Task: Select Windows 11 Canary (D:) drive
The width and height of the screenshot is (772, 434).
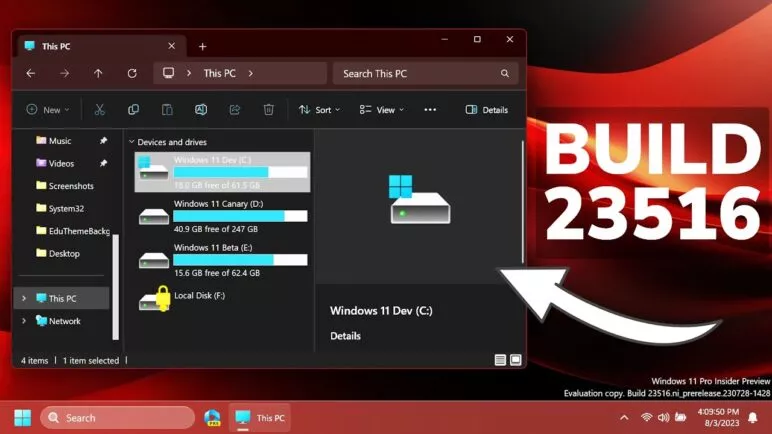Action: pos(222,216)
